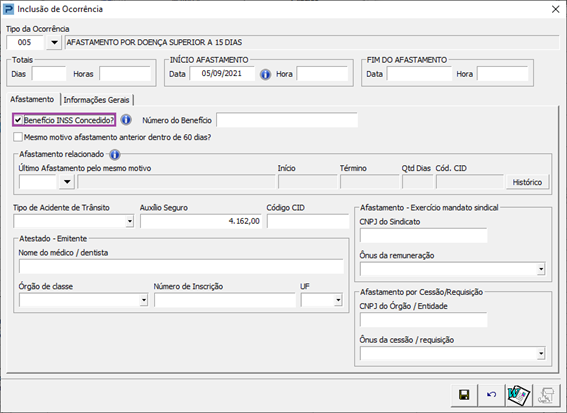Image resolution: width=567 pixels, height=413 pixels.
Task: Click the Afastamento por Doença Superior a 15 Dias description
Action: pyautogui.click(x=312, y=43)
